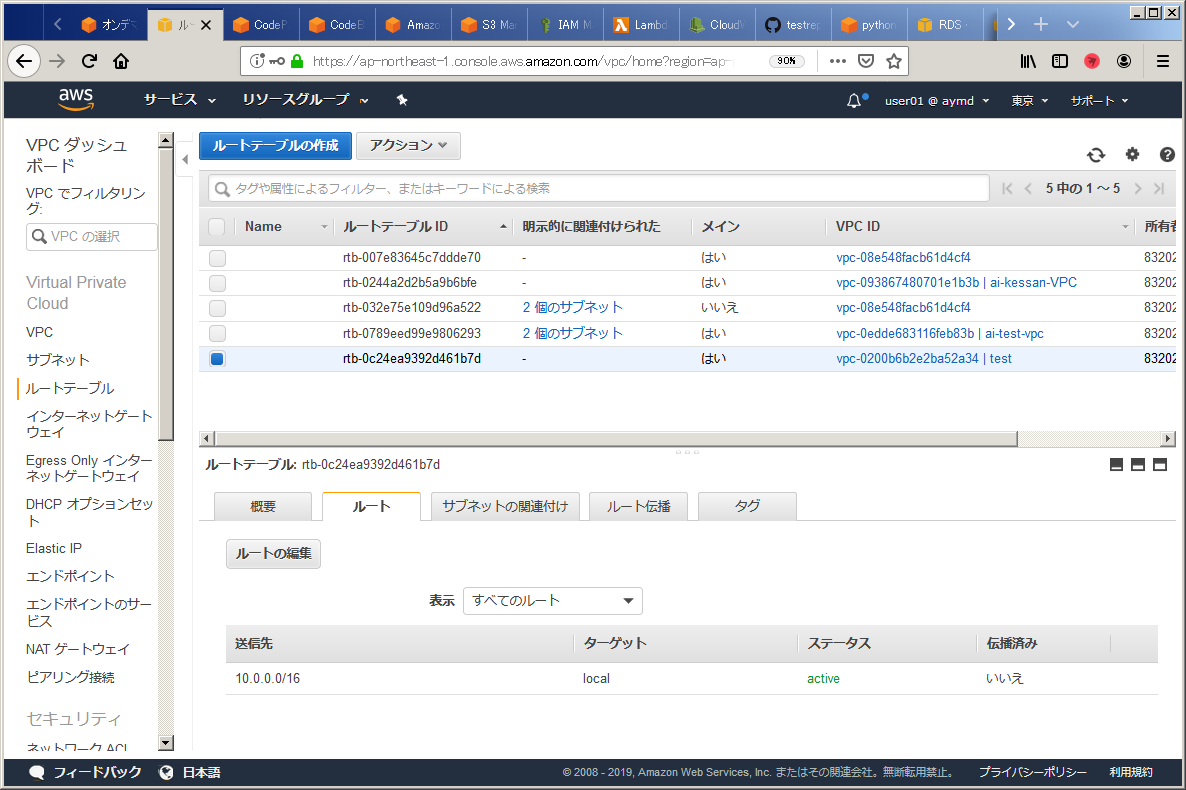
Task: Select all route tables checkbox in header
Action: pyautogui.click(x=216, y=226)
